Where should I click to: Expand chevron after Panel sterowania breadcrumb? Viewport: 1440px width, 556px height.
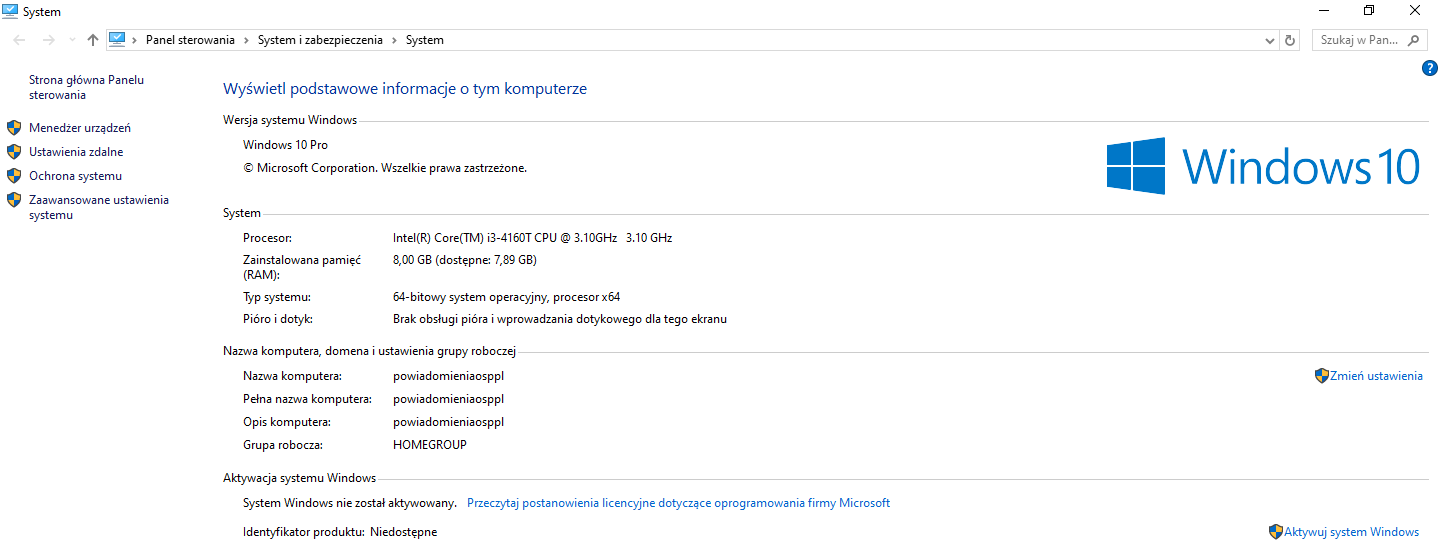tap(246, 40)
